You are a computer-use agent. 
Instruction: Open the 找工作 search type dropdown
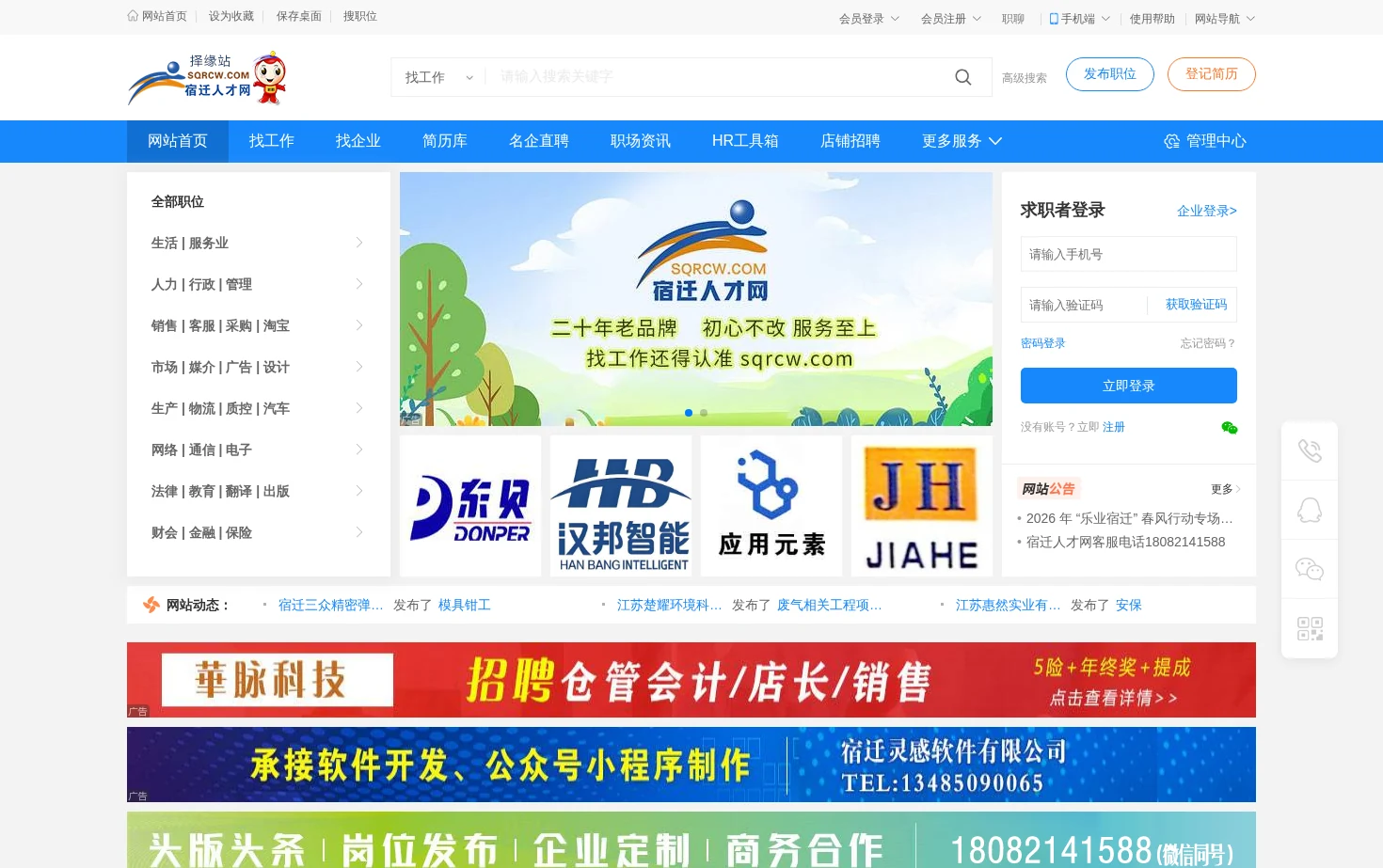(x=438, y=77)
